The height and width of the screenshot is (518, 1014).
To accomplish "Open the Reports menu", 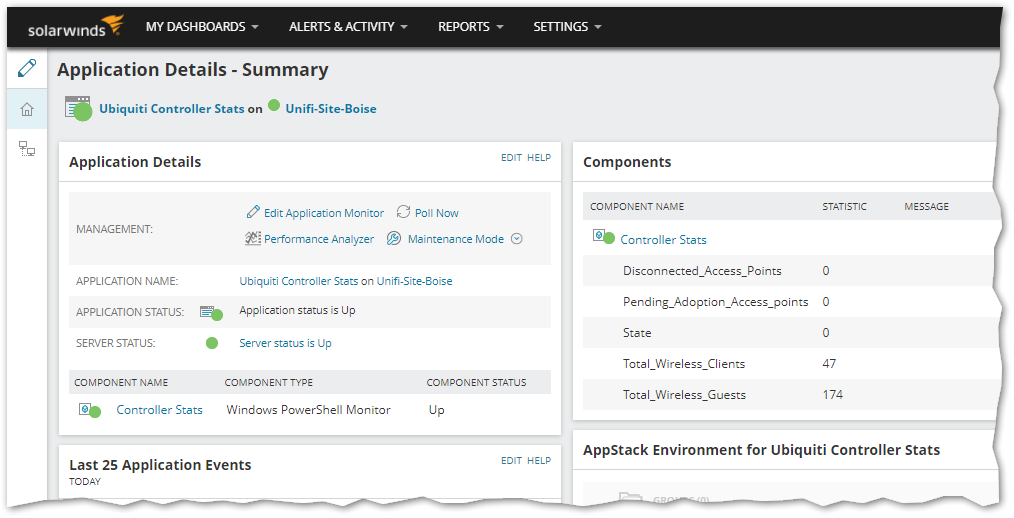I will pyautogui.click(x=470, y=27).
